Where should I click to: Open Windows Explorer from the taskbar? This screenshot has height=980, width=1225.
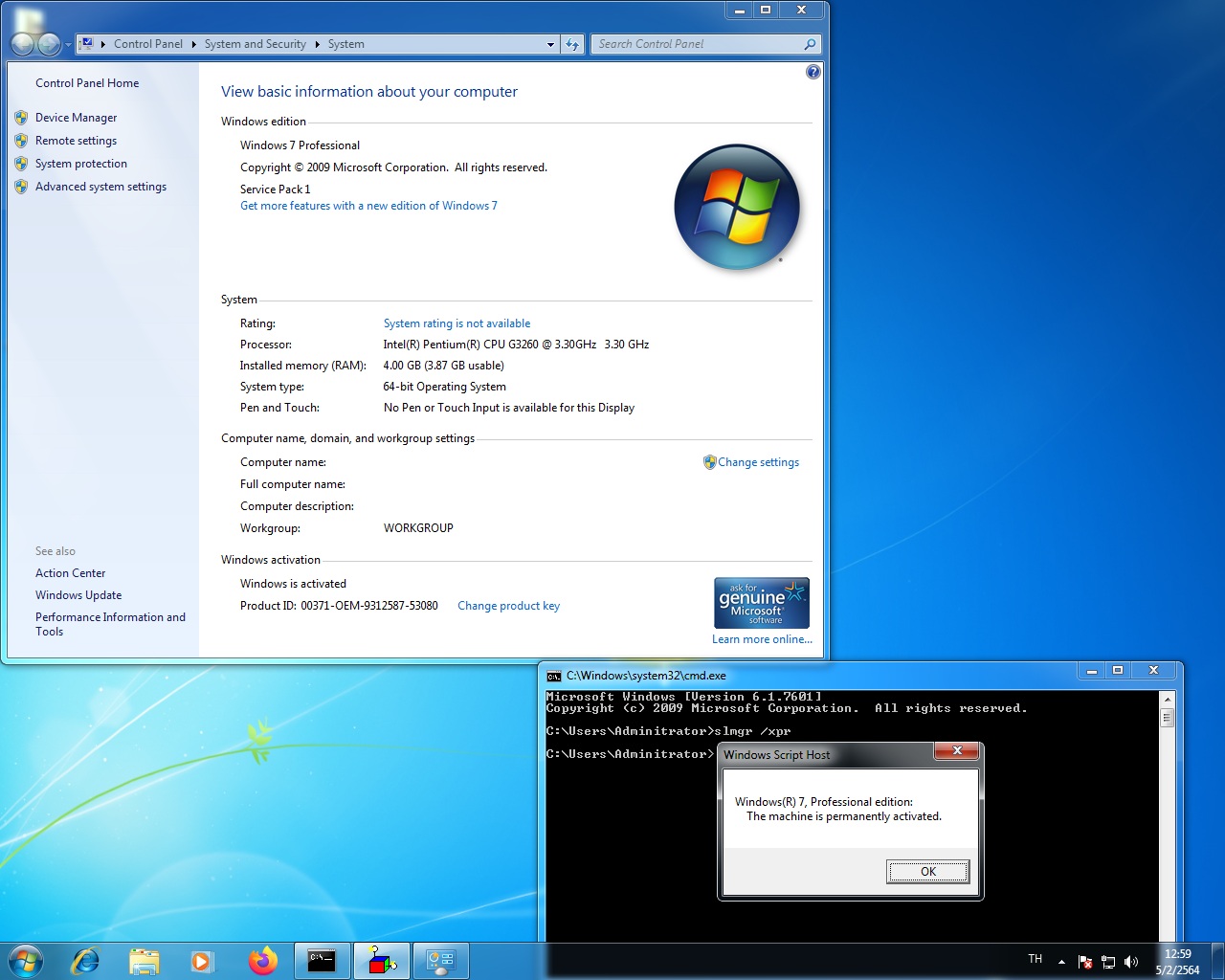[x=144, y=961]
